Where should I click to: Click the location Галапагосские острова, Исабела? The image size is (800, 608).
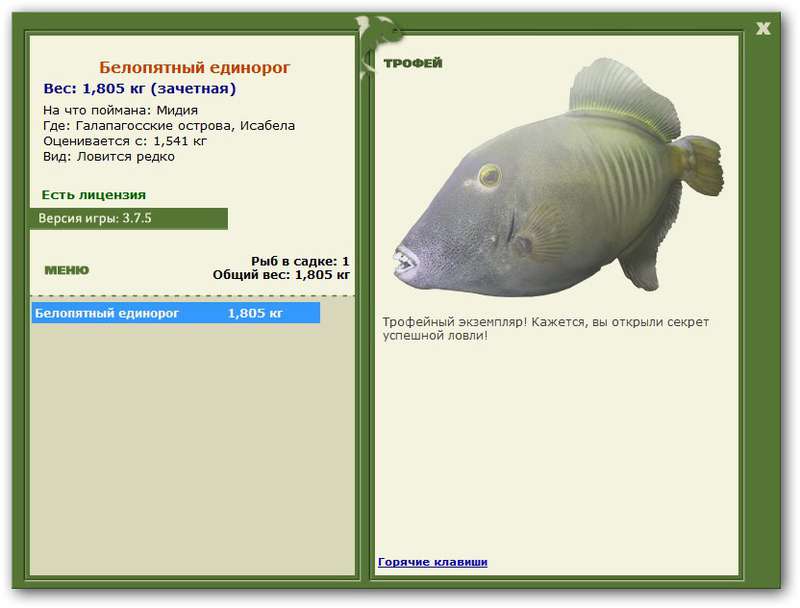(185, 125)
